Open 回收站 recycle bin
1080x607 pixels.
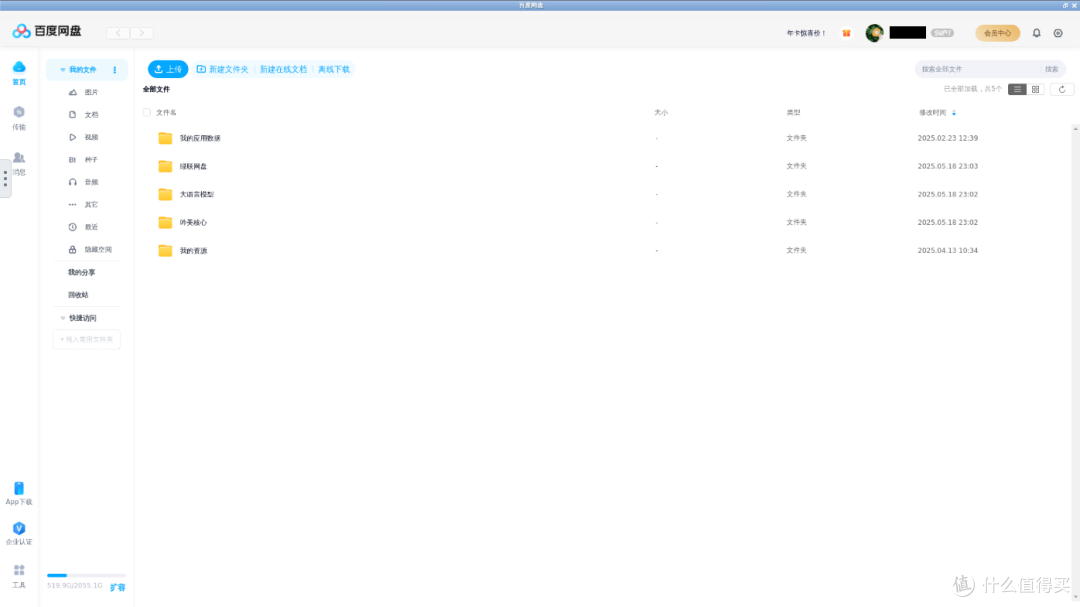click(x=78, y=295)
